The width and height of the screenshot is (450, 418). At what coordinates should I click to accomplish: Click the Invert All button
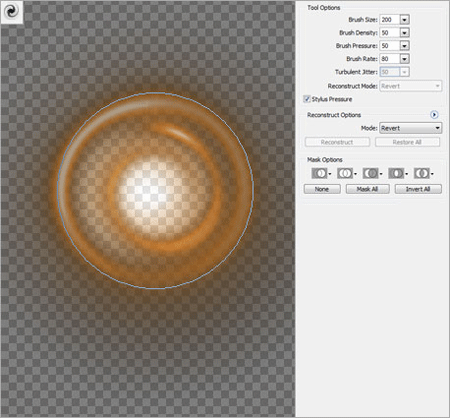(418, 189)
